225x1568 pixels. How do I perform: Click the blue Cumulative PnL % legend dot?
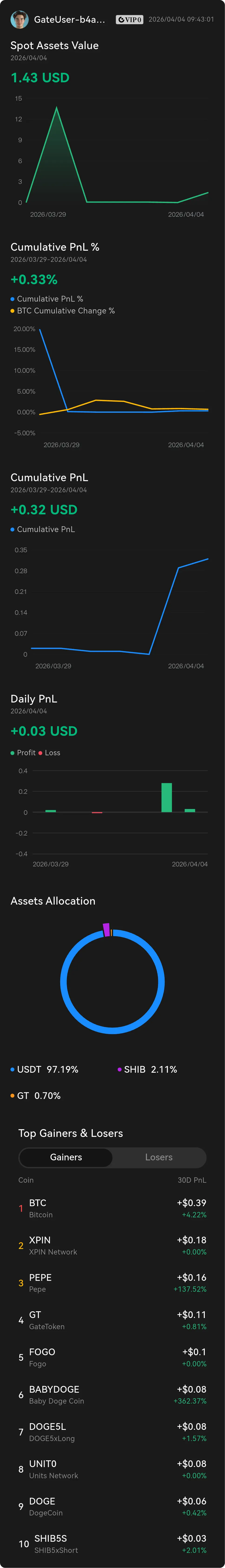click(12, 299)
